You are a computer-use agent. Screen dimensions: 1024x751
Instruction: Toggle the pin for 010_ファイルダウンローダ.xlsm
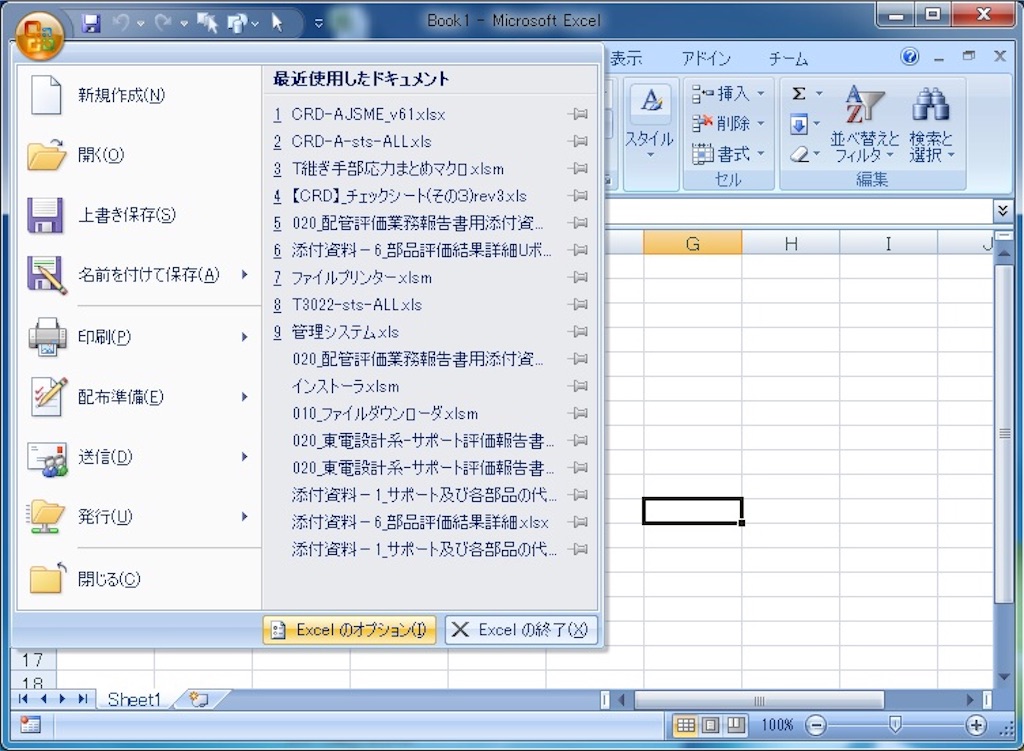click(578, 413)
